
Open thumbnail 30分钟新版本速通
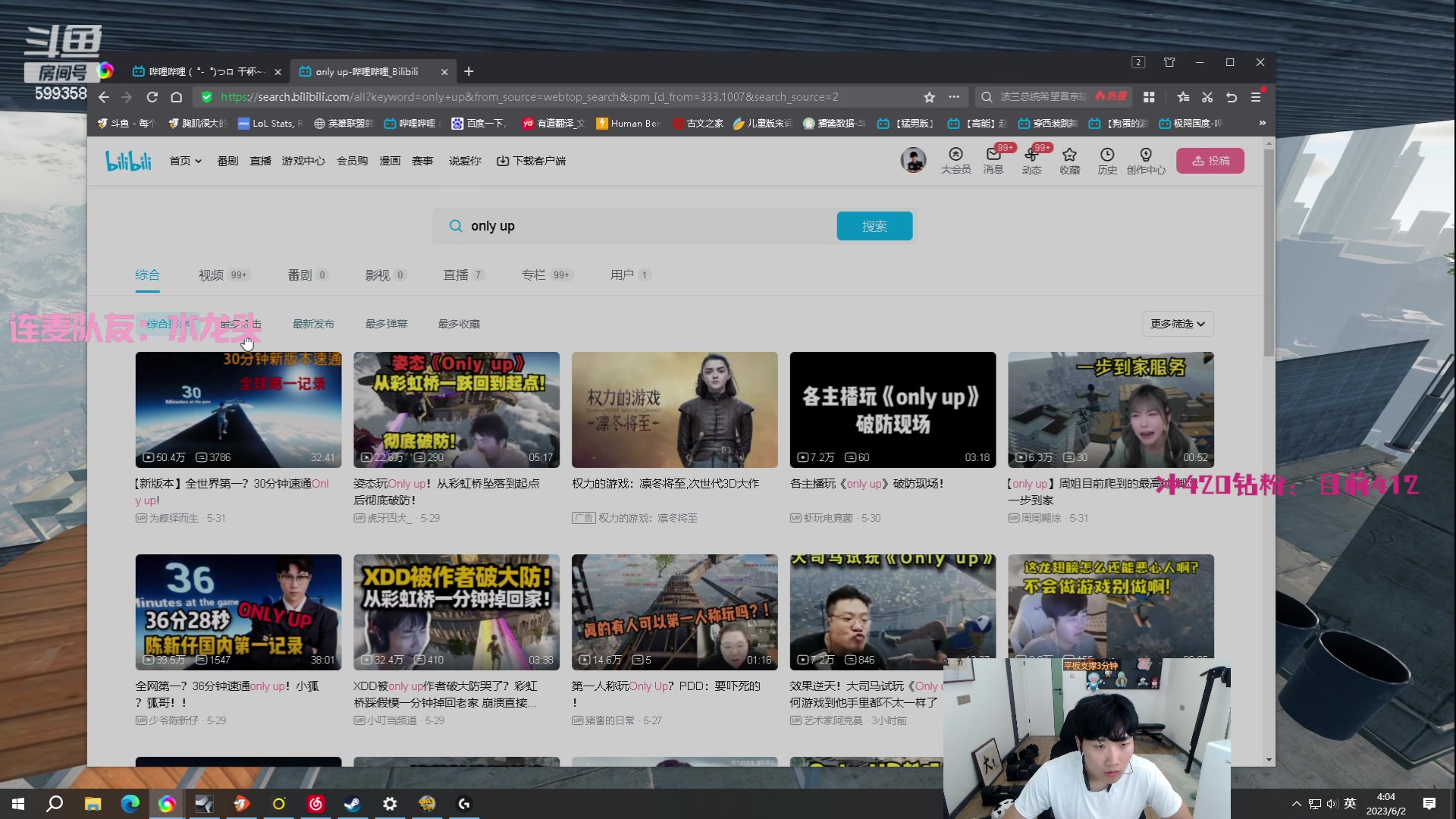point(238,409)
